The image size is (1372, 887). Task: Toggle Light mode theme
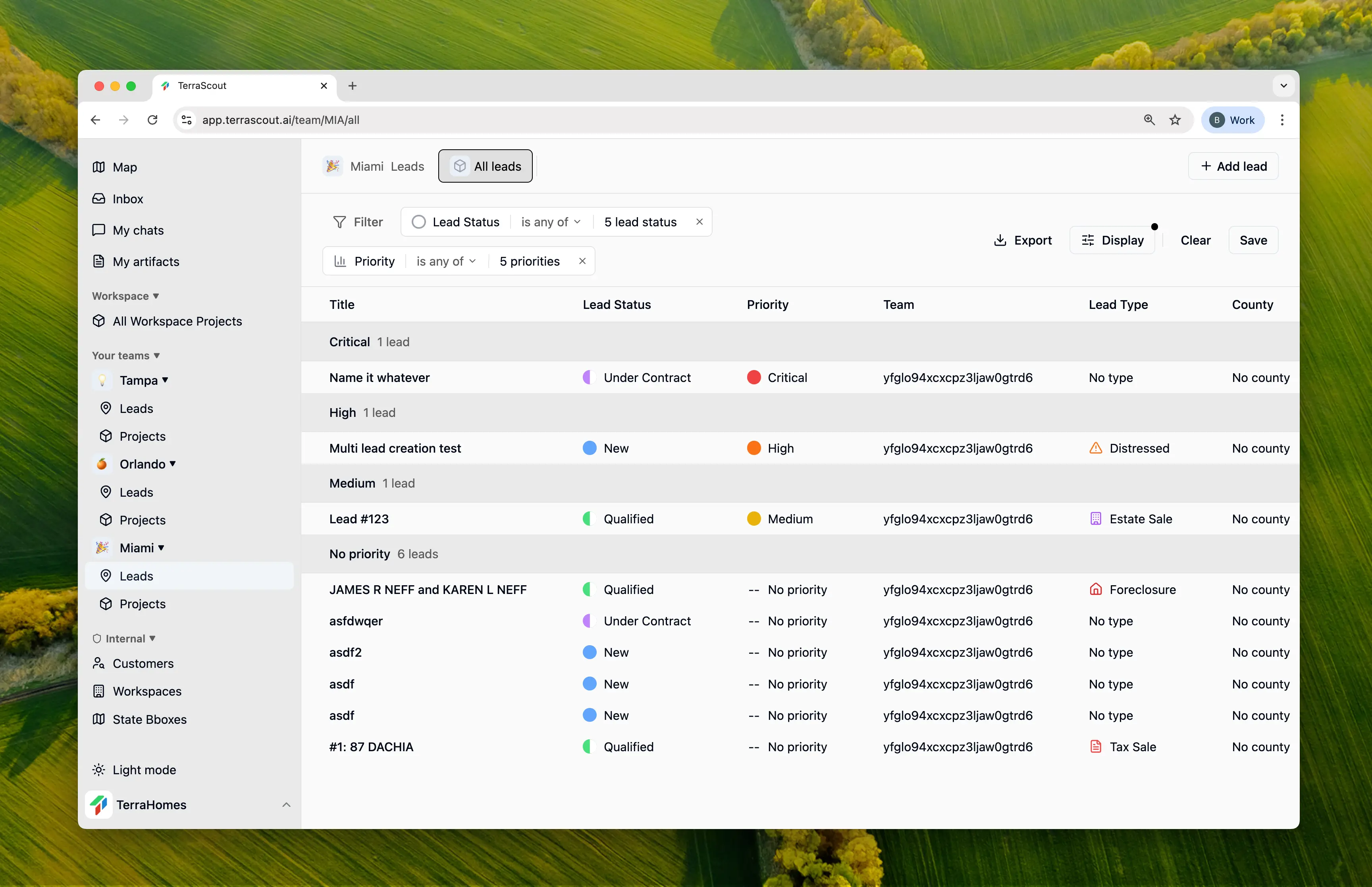(x=143, y=770)
